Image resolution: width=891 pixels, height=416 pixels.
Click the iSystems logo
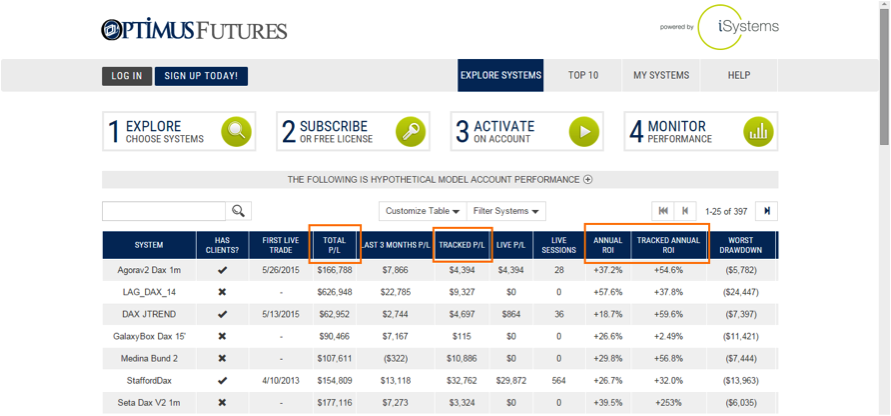738,27
